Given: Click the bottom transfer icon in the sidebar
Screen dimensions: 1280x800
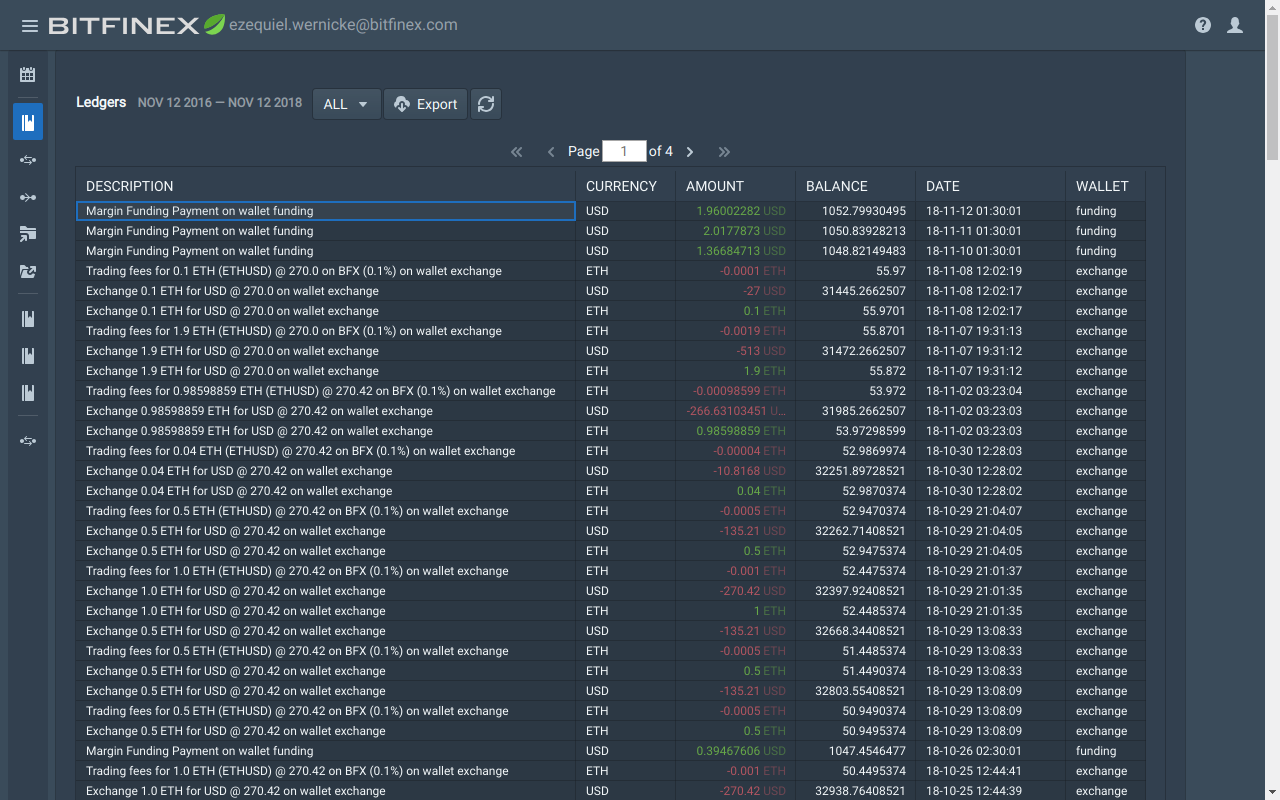Looking at the screenshot, I should [27, 440].
